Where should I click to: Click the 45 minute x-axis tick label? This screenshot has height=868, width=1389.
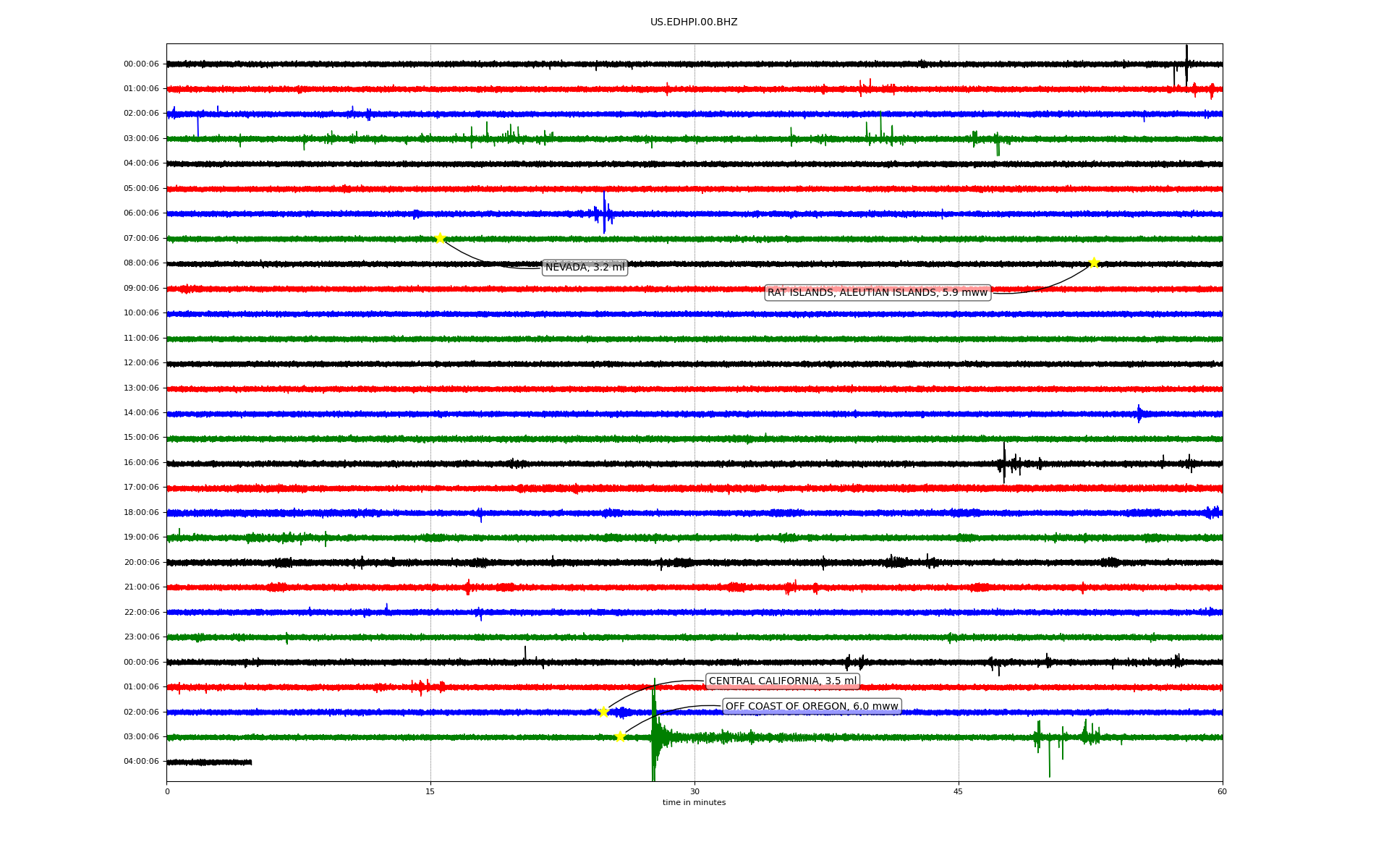point(958,791)
